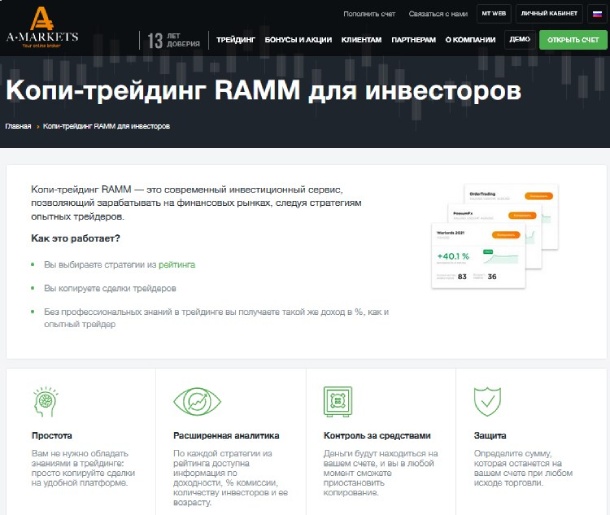The height and width of the screenshot is (515, 610).
Task: Open the Бонусы и акции menu
Action: tap(298, 40)
